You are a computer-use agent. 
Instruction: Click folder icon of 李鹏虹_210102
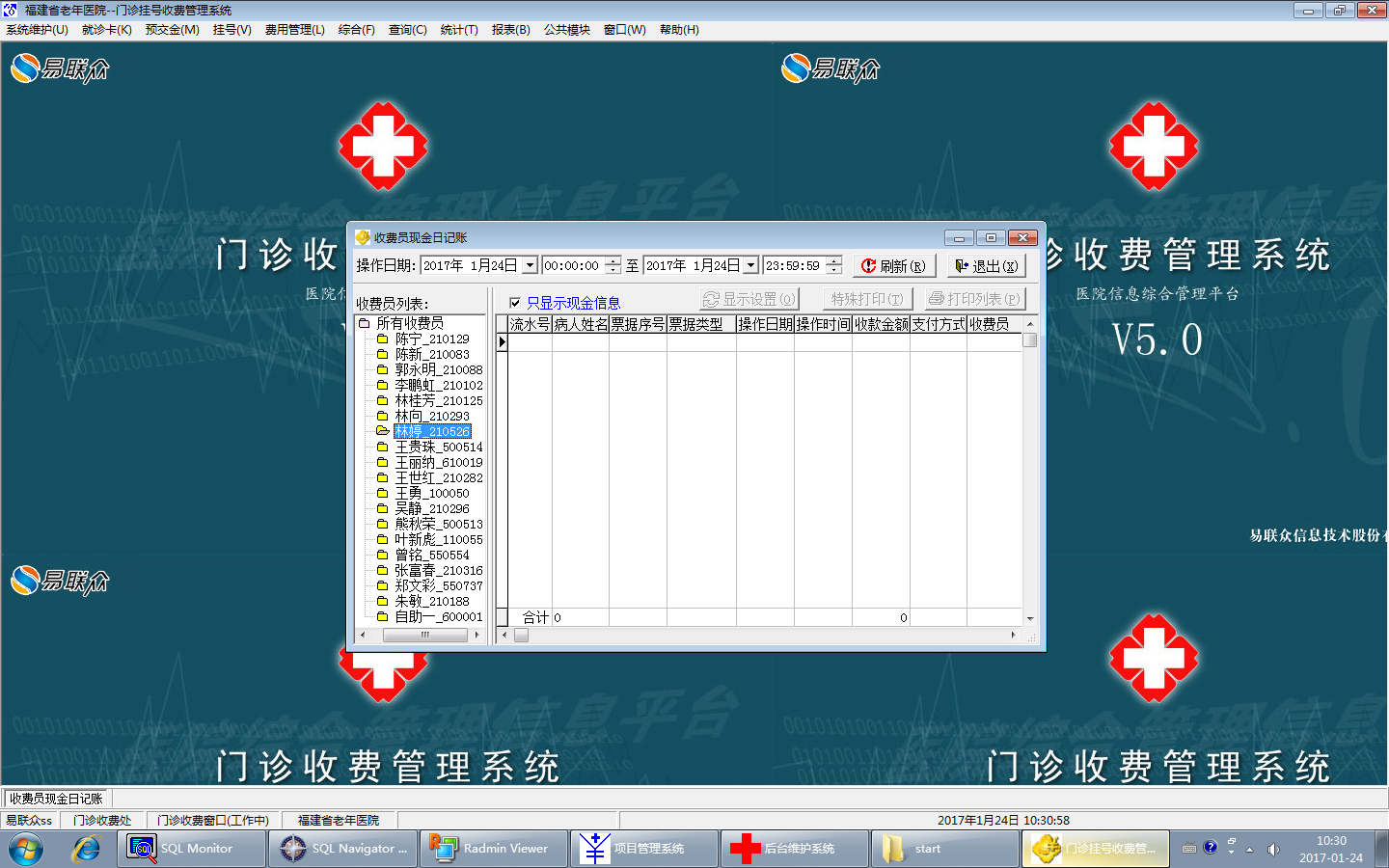382,385
